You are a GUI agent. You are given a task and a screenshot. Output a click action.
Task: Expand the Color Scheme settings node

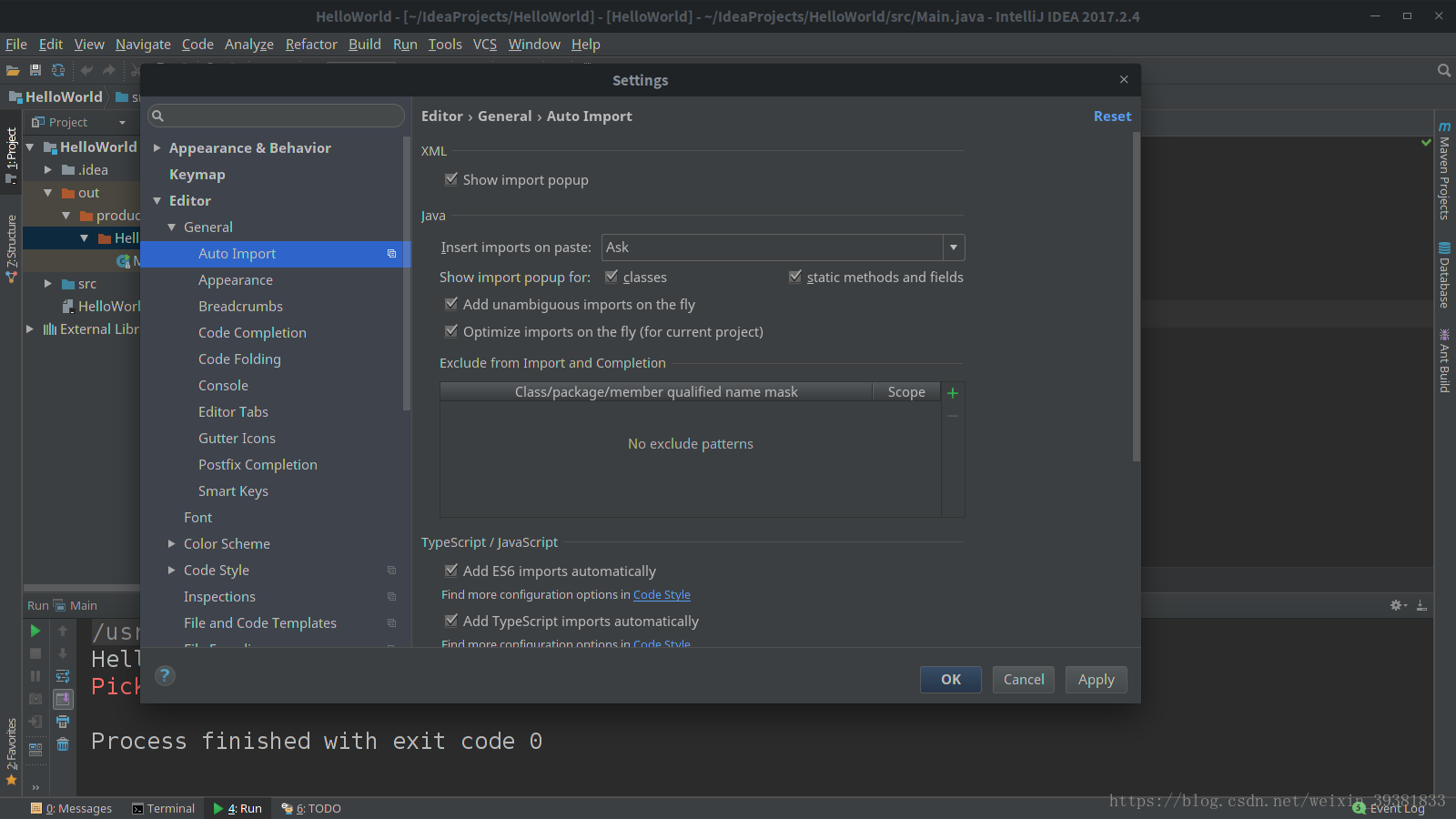tap(172, 543)
